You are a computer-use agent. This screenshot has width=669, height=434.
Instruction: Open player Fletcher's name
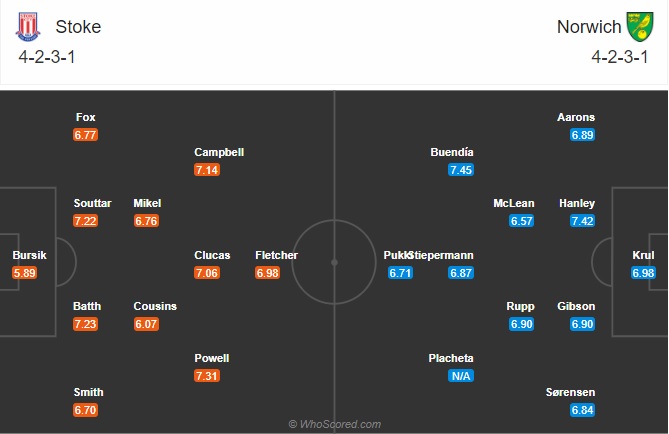click(276, 255)
